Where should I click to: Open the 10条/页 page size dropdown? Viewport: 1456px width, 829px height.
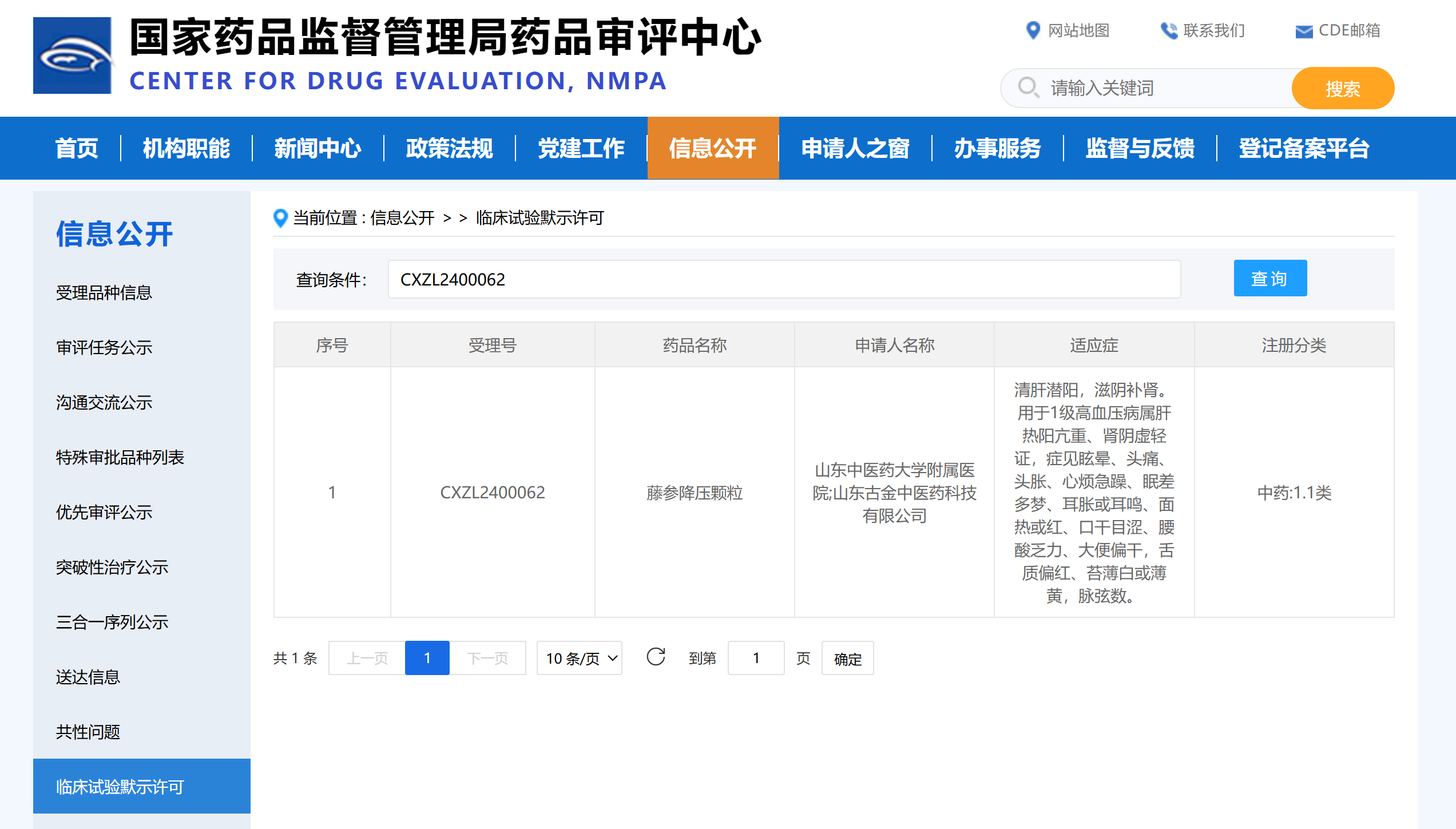[x=580, y=658]
